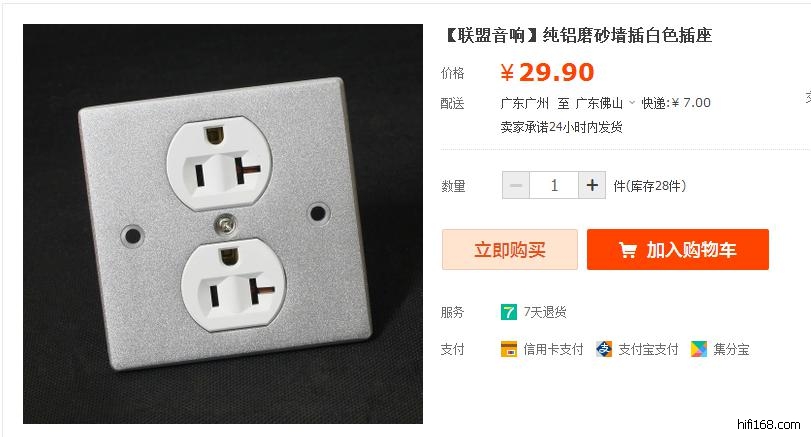Image resolution: width=811 pixels, height=437 pixels.
Task: Increase quantity with the plus button
Action: coord(592,185)
